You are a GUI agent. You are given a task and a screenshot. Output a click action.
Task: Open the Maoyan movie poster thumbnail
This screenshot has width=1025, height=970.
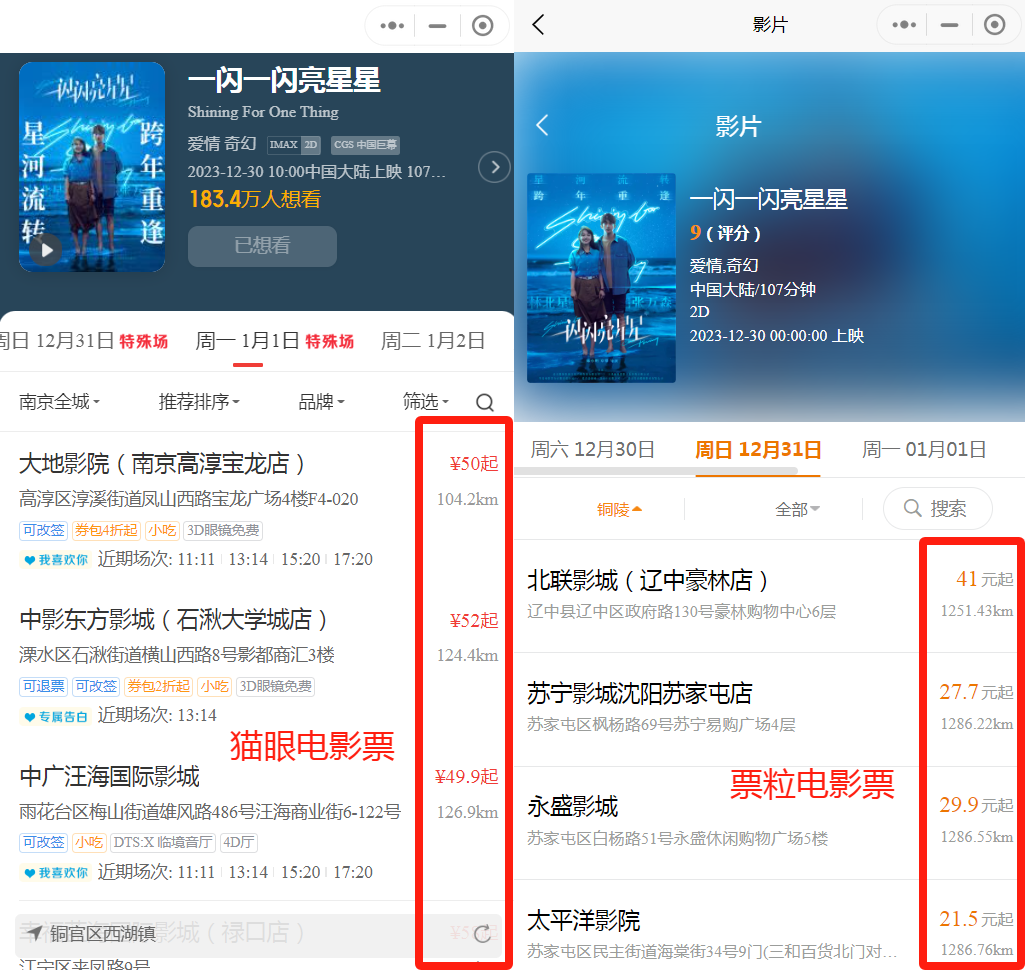92,167
